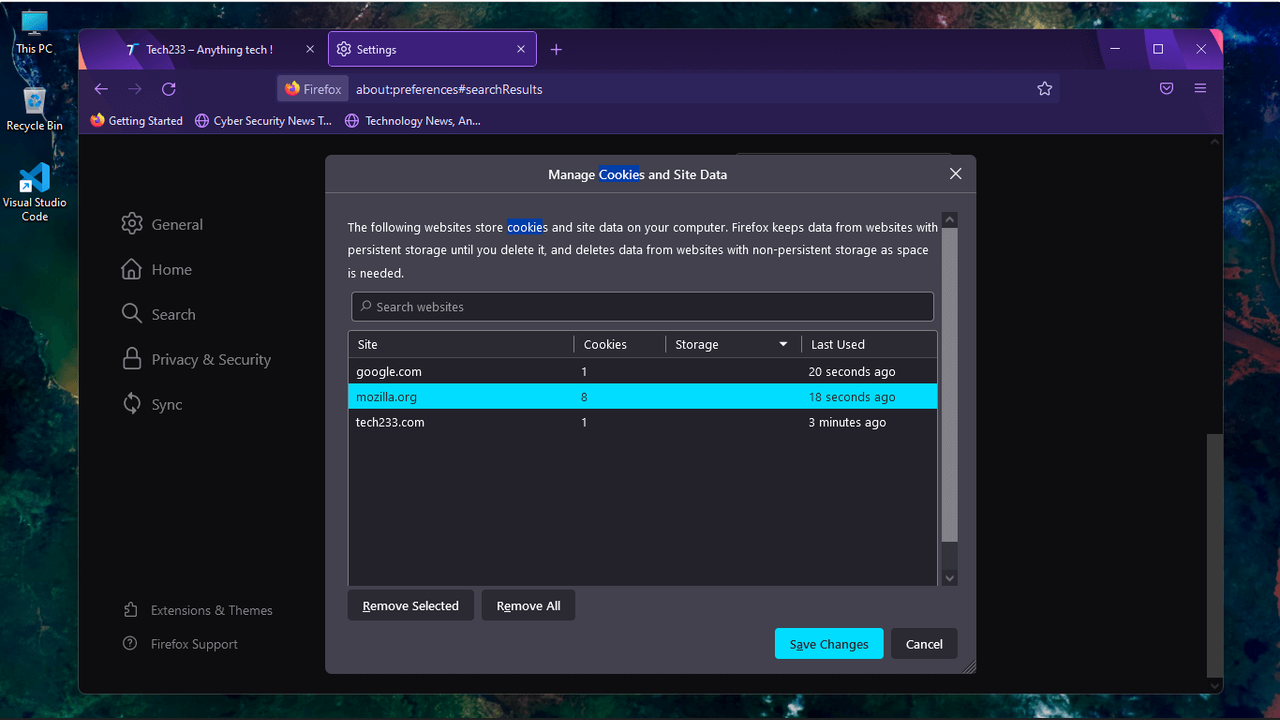Cancel the cookies dialog

[x=924, y=644]
